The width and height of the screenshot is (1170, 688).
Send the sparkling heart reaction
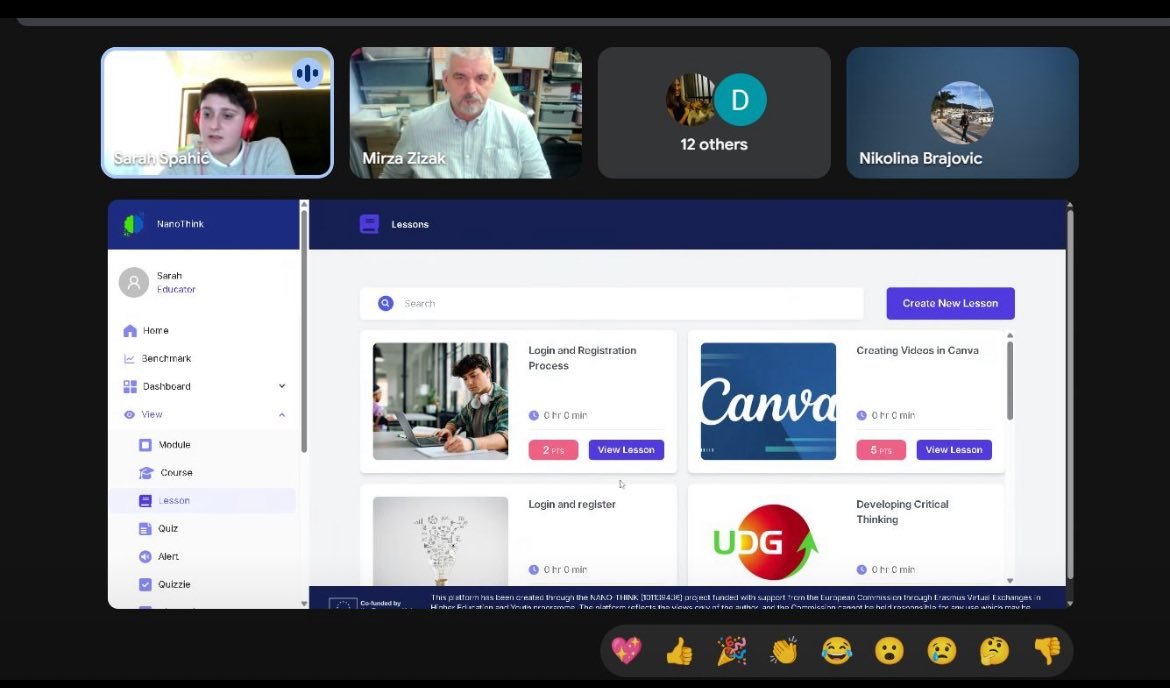pos(626,651)
